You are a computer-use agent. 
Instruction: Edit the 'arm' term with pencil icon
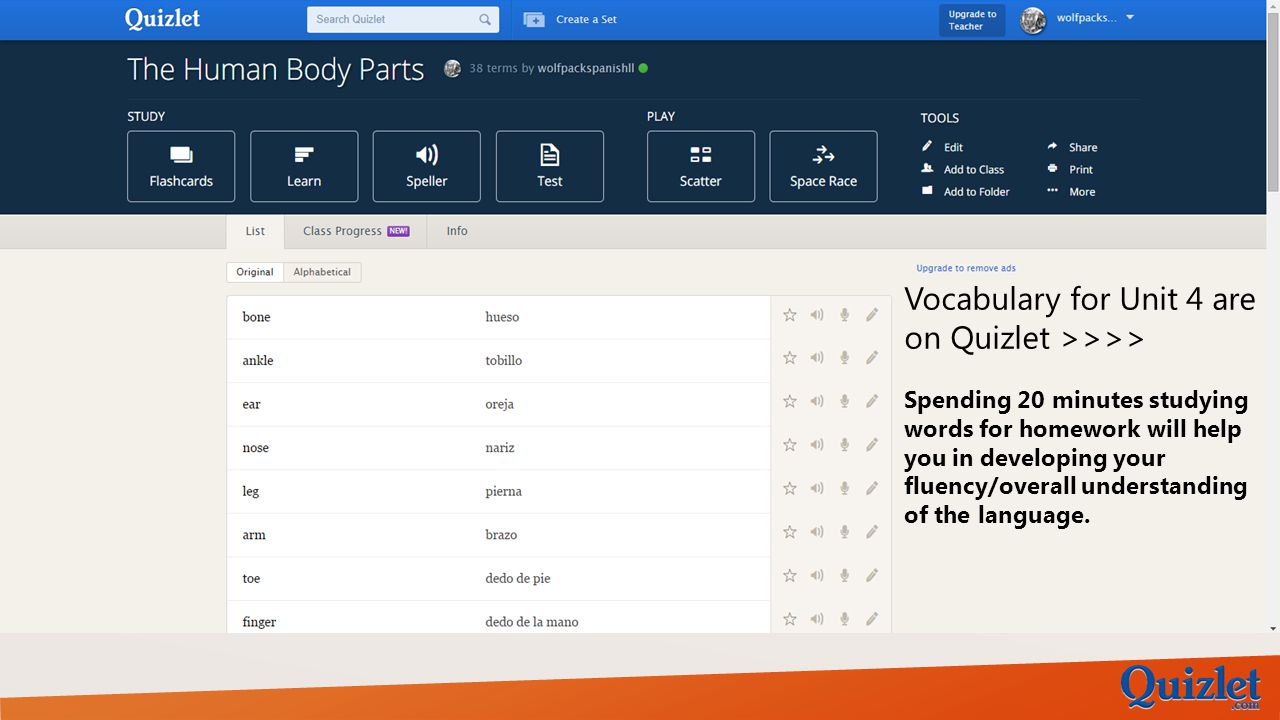(x=872, y=532)
